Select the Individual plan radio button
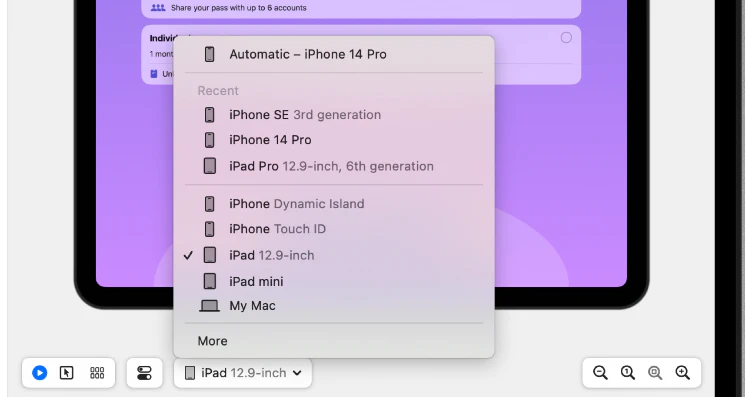 click(566, 38)
